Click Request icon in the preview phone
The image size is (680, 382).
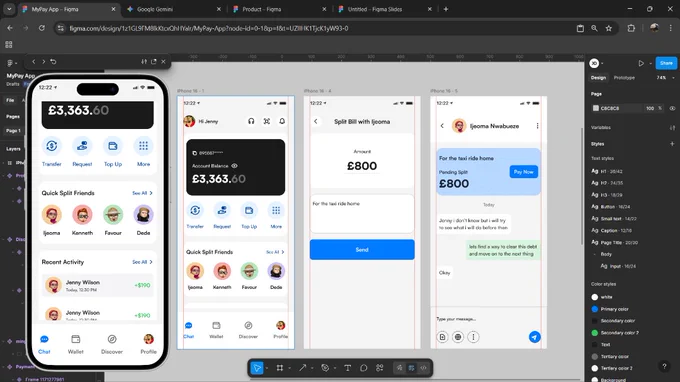[82, 146]
